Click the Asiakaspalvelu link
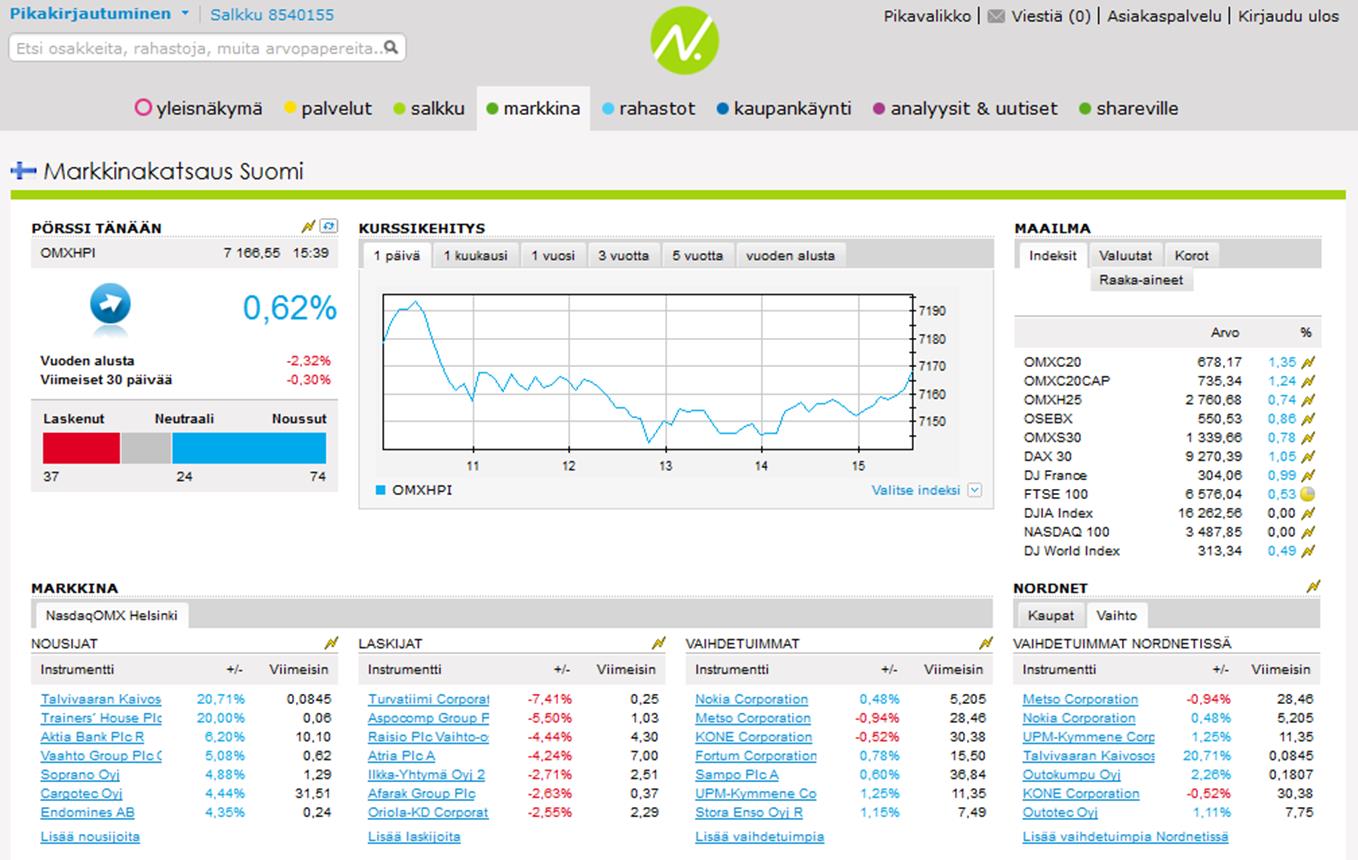 [1164, 16]
